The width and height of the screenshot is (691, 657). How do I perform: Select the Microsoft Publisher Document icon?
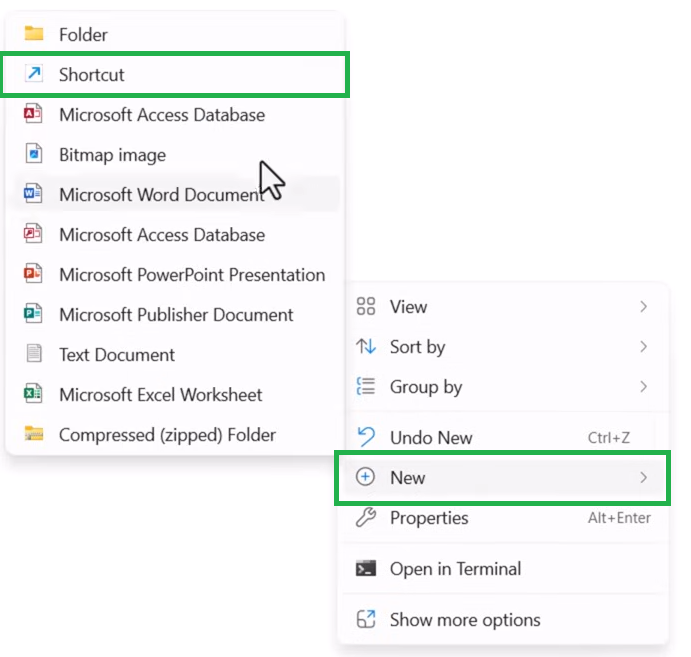tap(34, 315)
